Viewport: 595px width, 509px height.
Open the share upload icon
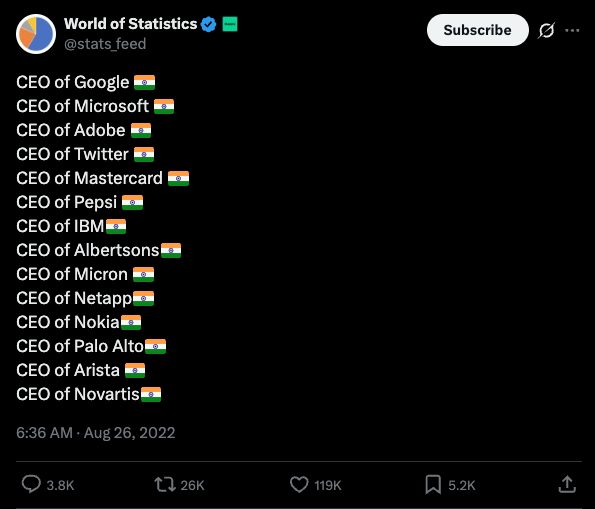(567, 484)
